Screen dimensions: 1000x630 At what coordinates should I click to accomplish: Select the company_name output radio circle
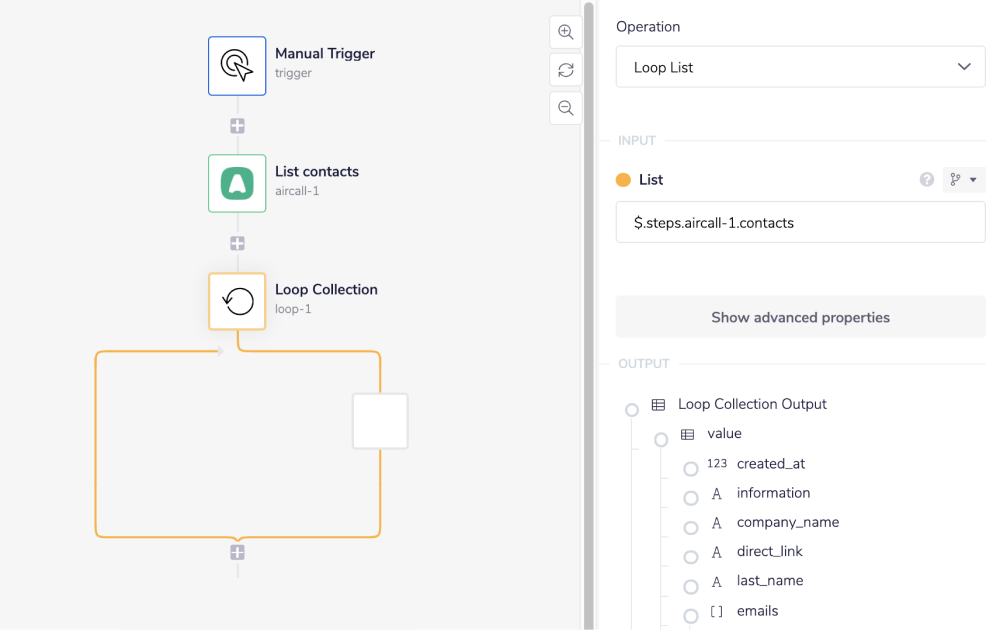pos(691,527)
